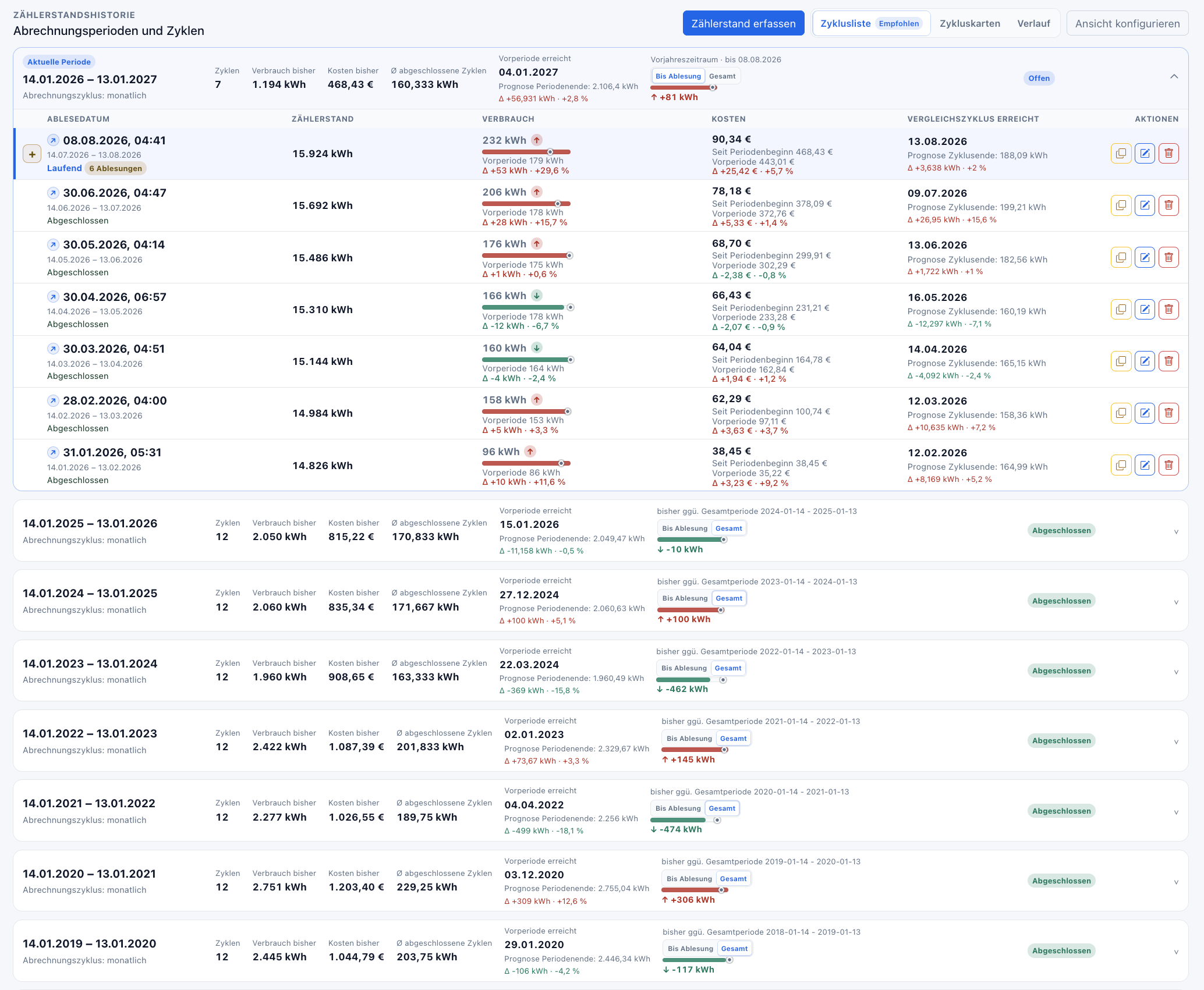Click trash icon for 30.04.2026 reading
The width and height of the screenshot is (1204, 990).
point(1168,309)
